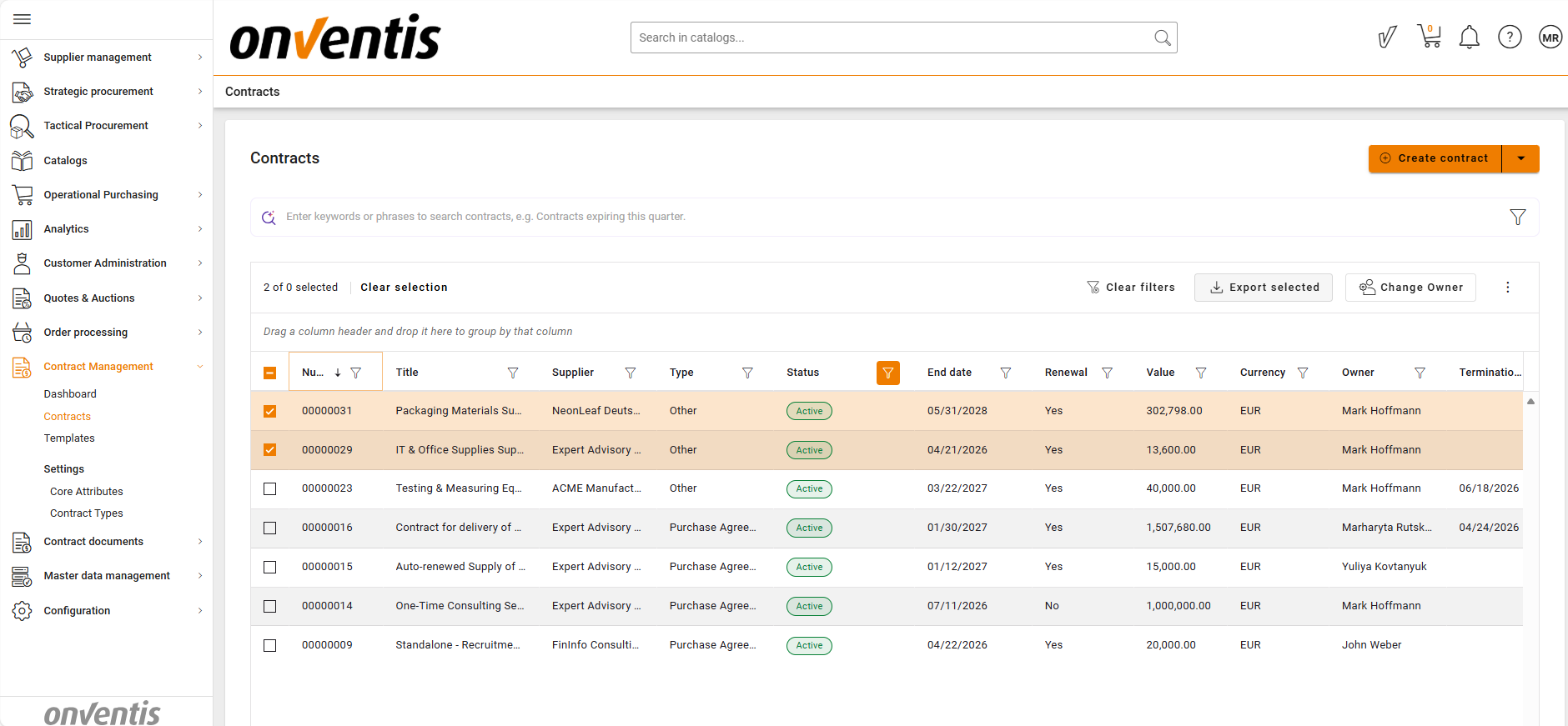Open Templates in the sidebar

tap(69, 438)
